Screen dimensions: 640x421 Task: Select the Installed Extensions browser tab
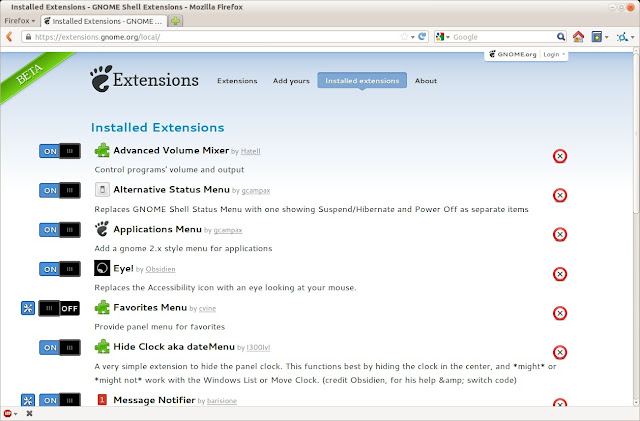click(104, 21)
